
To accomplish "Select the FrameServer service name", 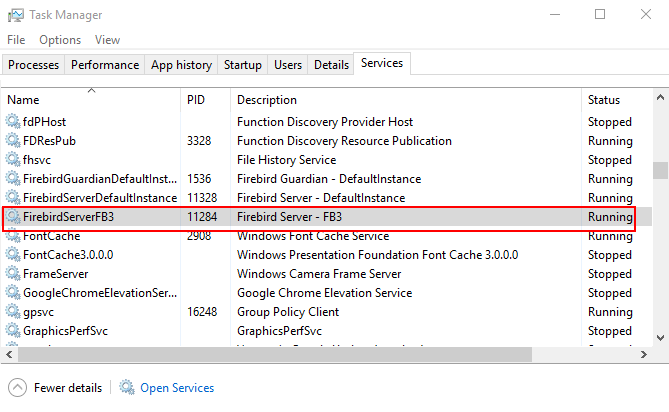I will 55,274.
